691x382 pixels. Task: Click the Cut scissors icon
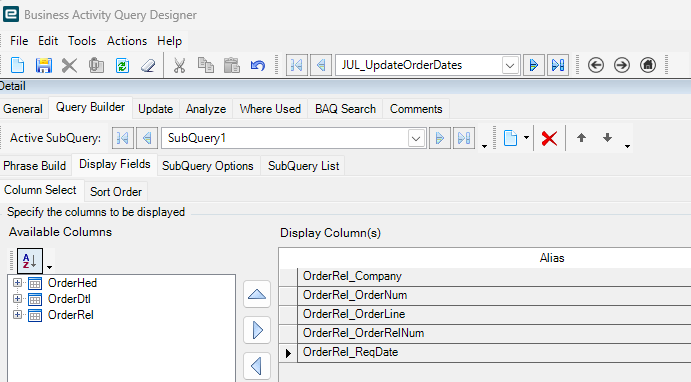click(179, 66)
